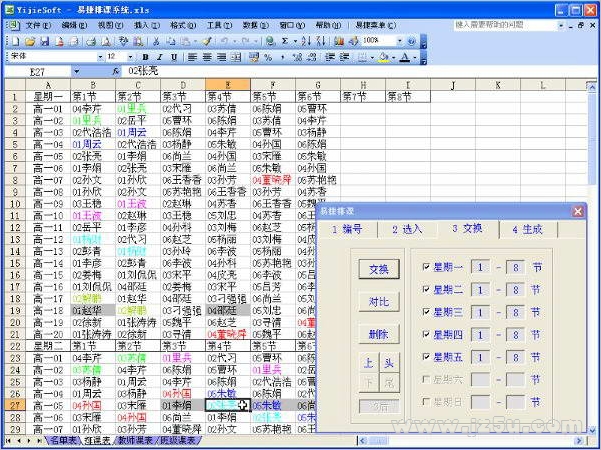Image resolution: width=601 pixels, height=450 pixels.
Task: Click the Print icon in toolbar
Action: [91, 41]
